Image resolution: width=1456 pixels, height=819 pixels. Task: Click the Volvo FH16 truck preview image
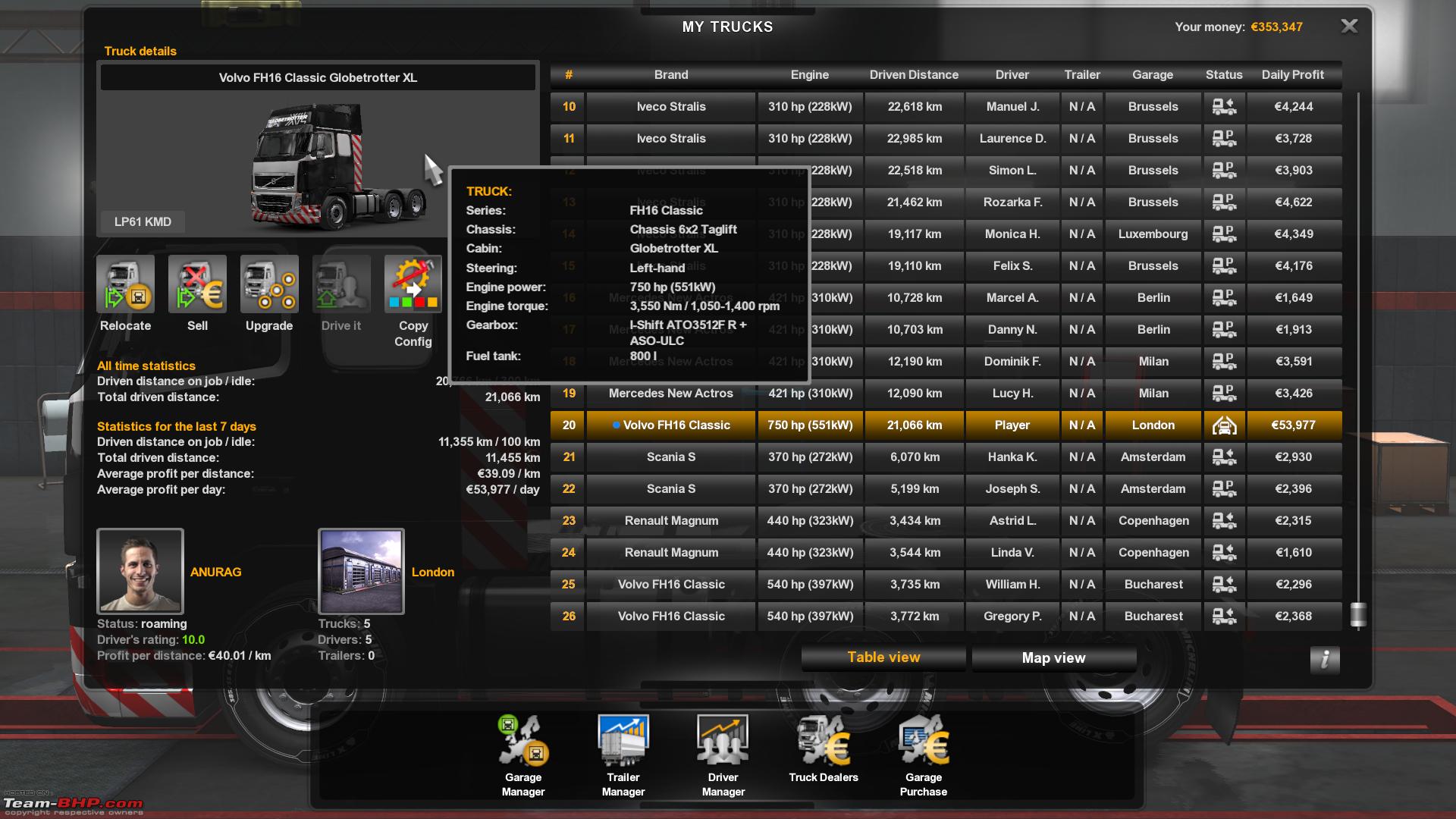pyautogui.click(x=339, y=167)
